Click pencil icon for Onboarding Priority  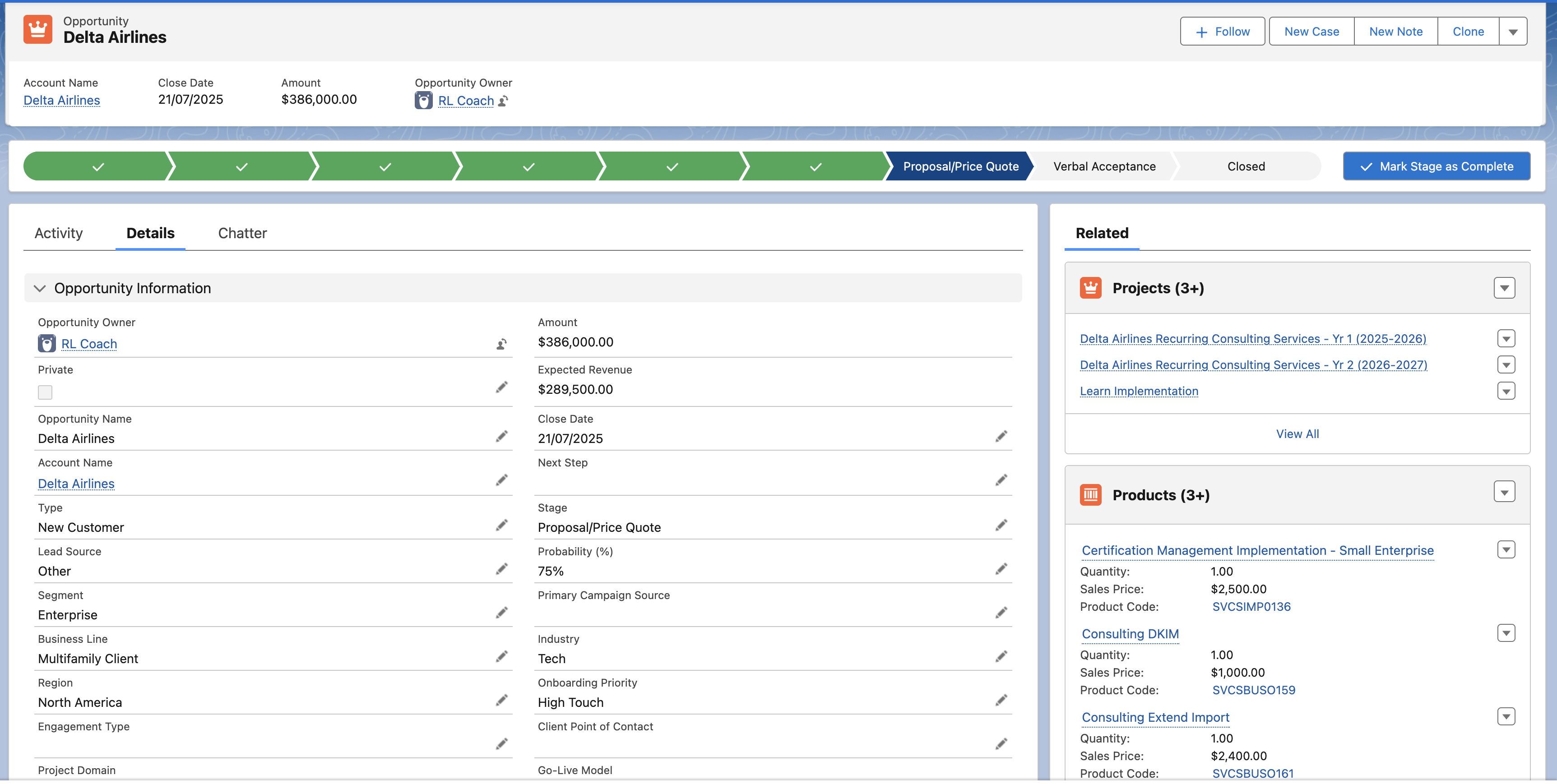[1001, 701]
